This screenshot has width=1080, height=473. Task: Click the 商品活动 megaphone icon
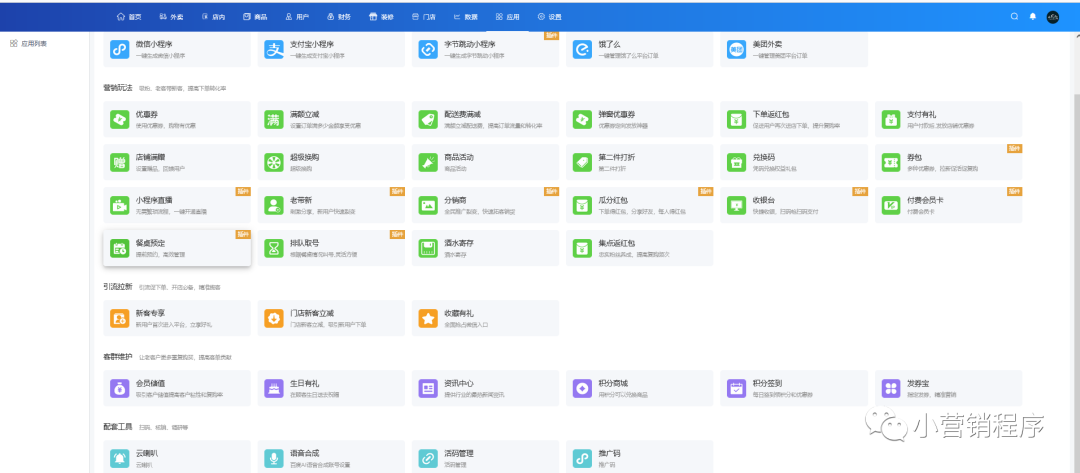[x=428, y=162]
